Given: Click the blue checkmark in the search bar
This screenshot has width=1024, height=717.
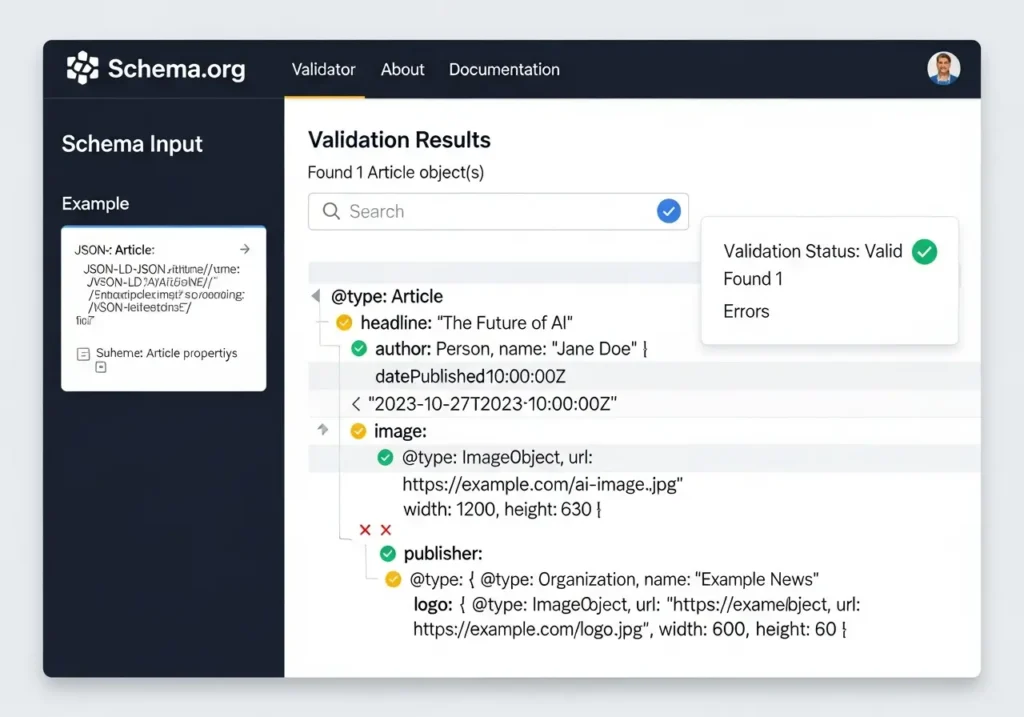Looking at the screenshot, I should (x=669, y=211).
